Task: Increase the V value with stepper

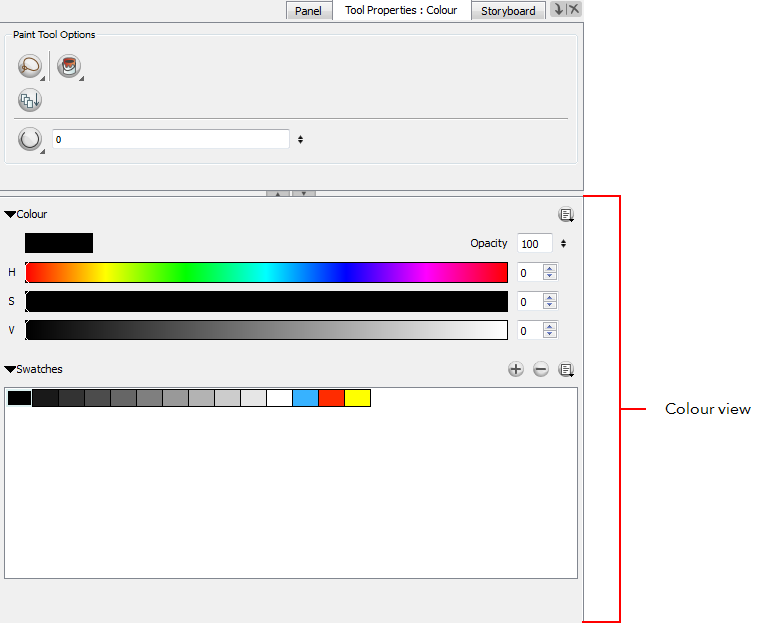Action: (x=550, y=327)
